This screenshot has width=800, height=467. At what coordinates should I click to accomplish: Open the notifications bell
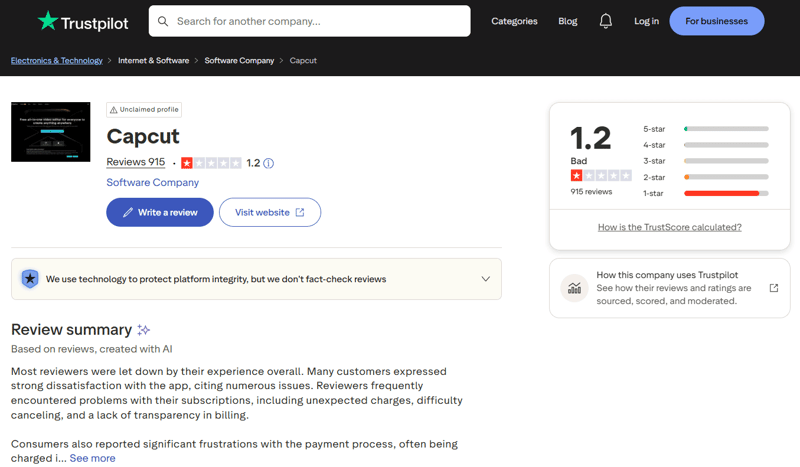point(606,21)
